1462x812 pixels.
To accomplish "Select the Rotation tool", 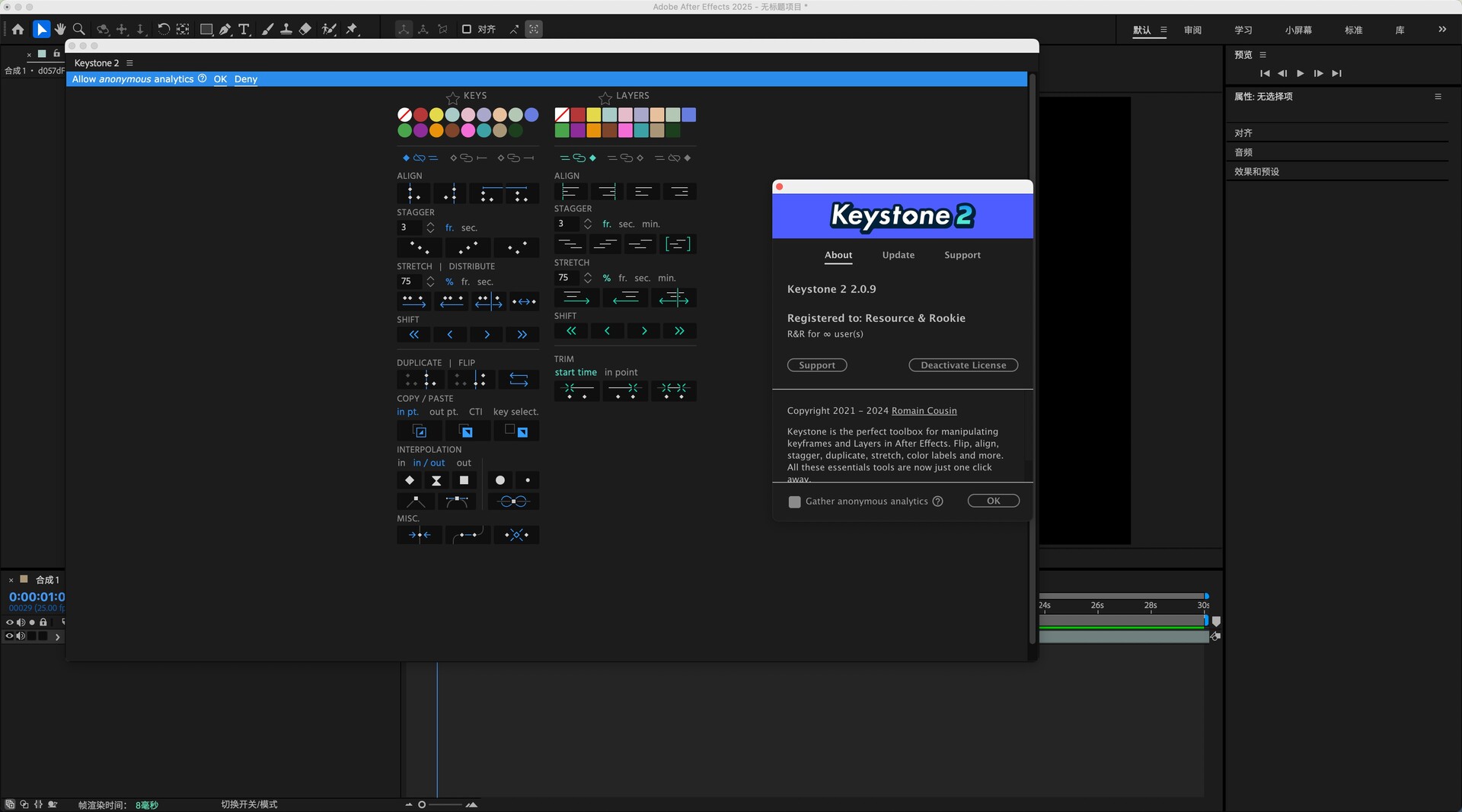I will click(x=164, y=30).
